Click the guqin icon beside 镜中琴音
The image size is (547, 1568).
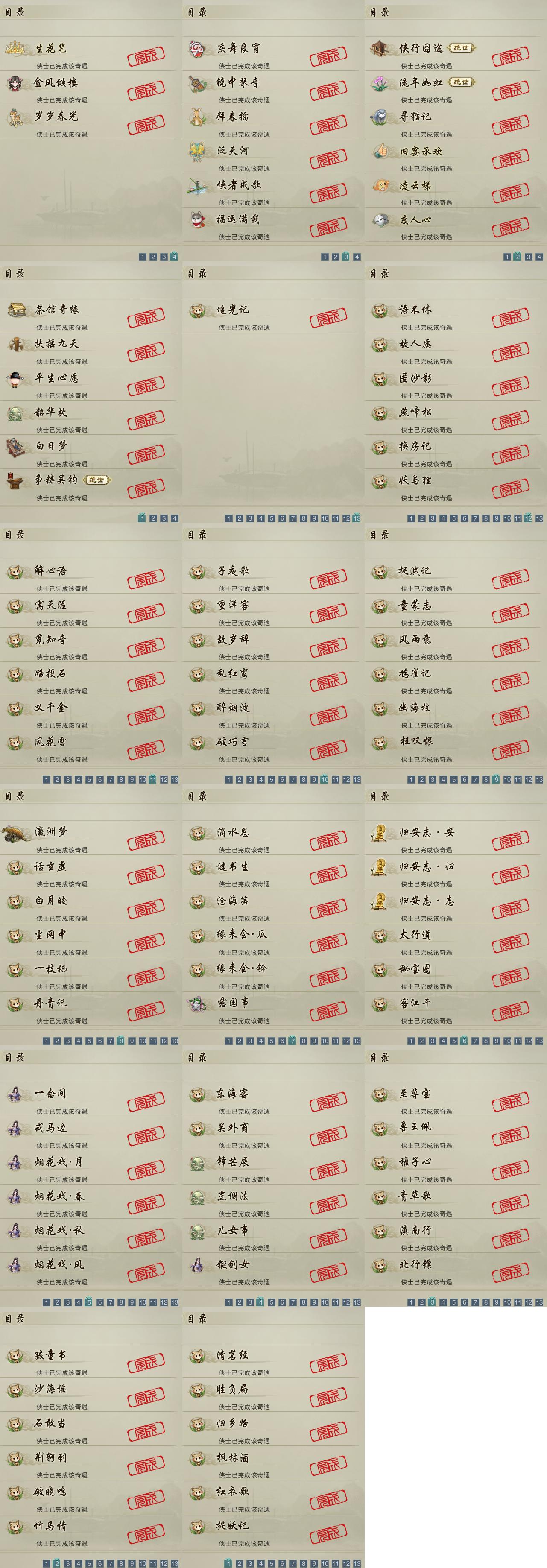(x=198, y=82)
